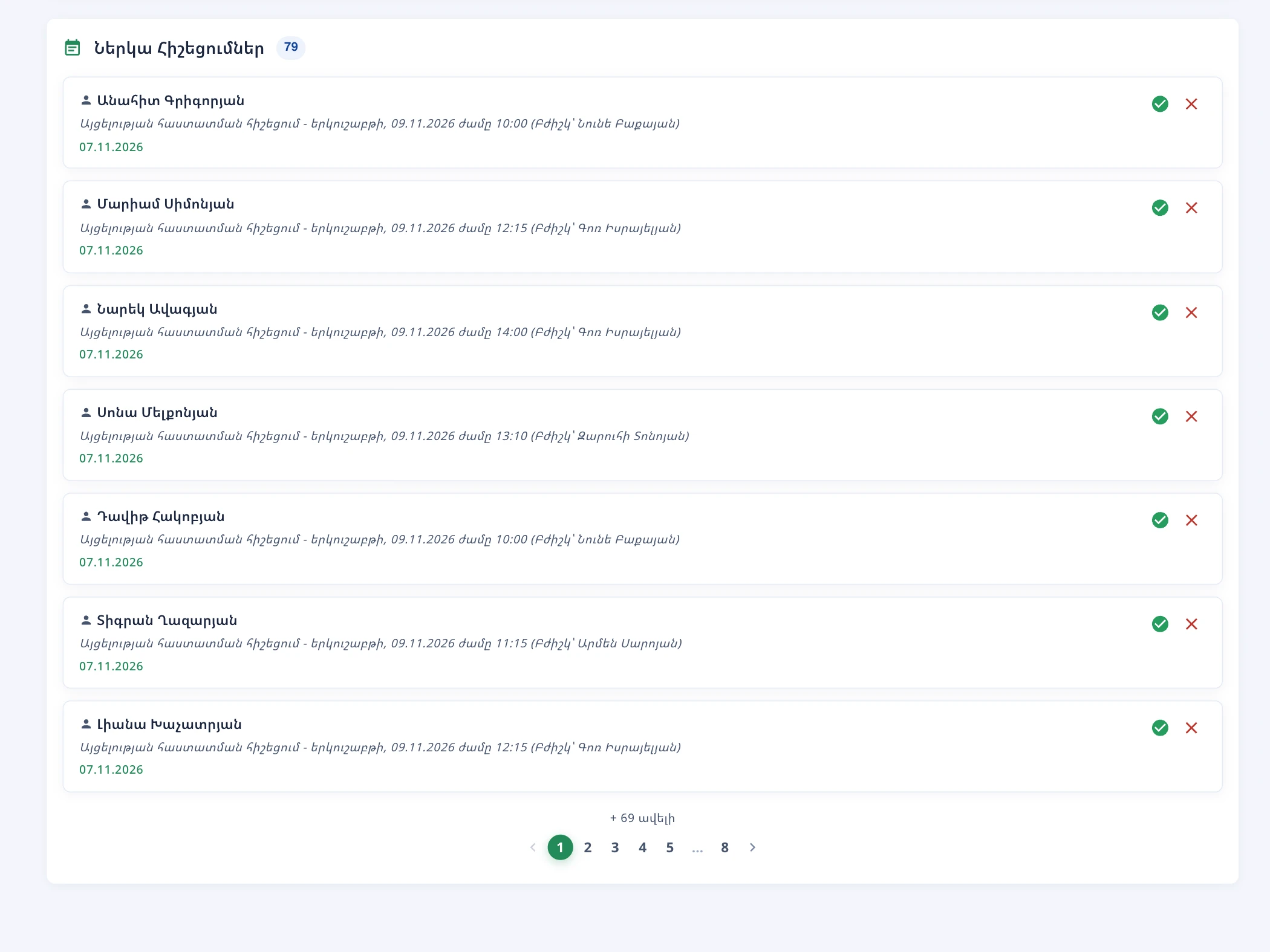Click the Ներկա Հիշեցումներ heading
The width and height of the screenshot is (1270, 952).
pyautogui.click(x=179, y=48)
